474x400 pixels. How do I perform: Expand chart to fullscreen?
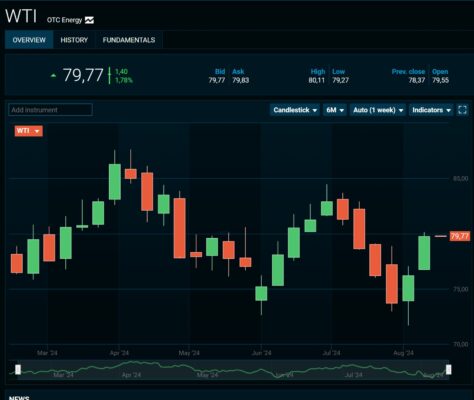(x=462, y=110)
